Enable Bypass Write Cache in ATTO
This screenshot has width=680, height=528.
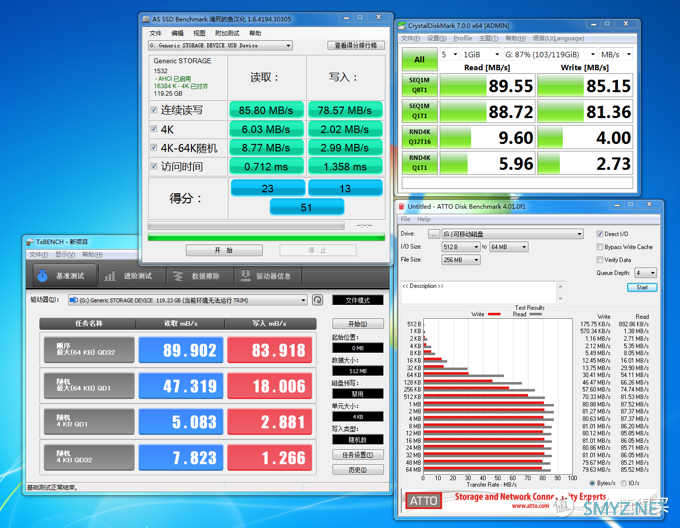click(x=600, y=247)
